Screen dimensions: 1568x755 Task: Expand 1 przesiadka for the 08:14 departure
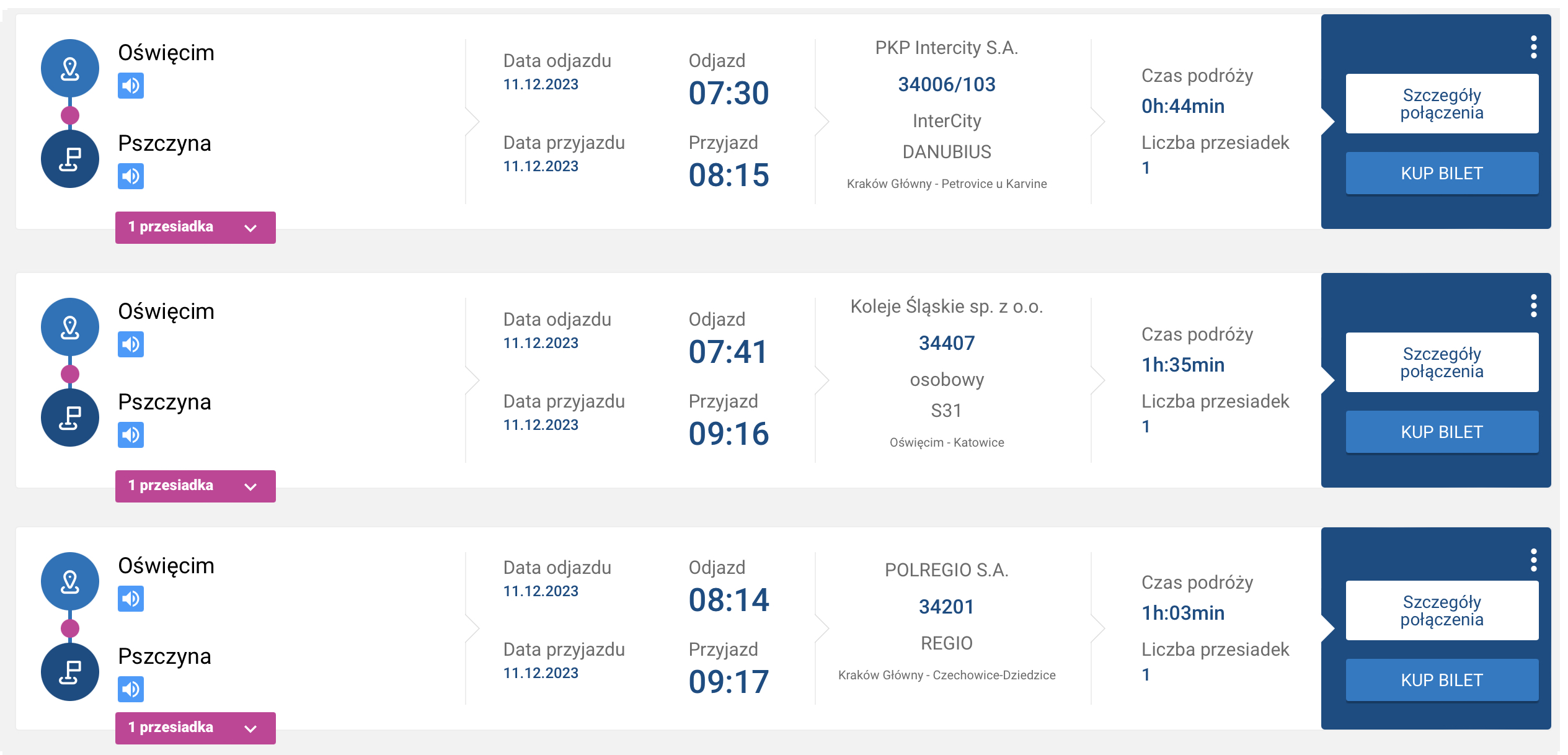[x=195, y=728]
